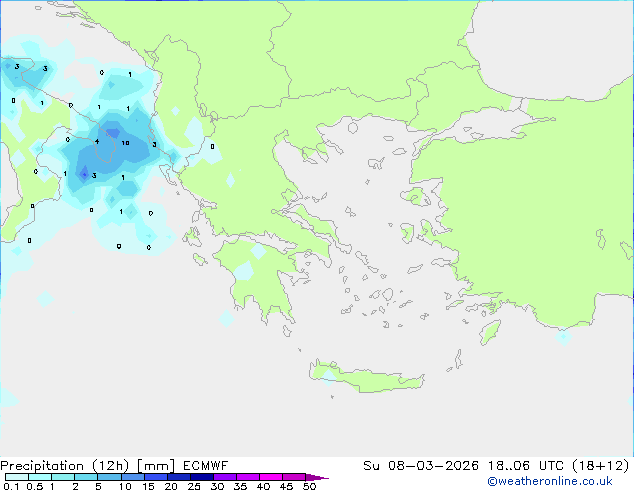Click the legend color segment between 0.1 and 0.5
The width and height of the screenshot is (634, 490).
click(17, 477)
